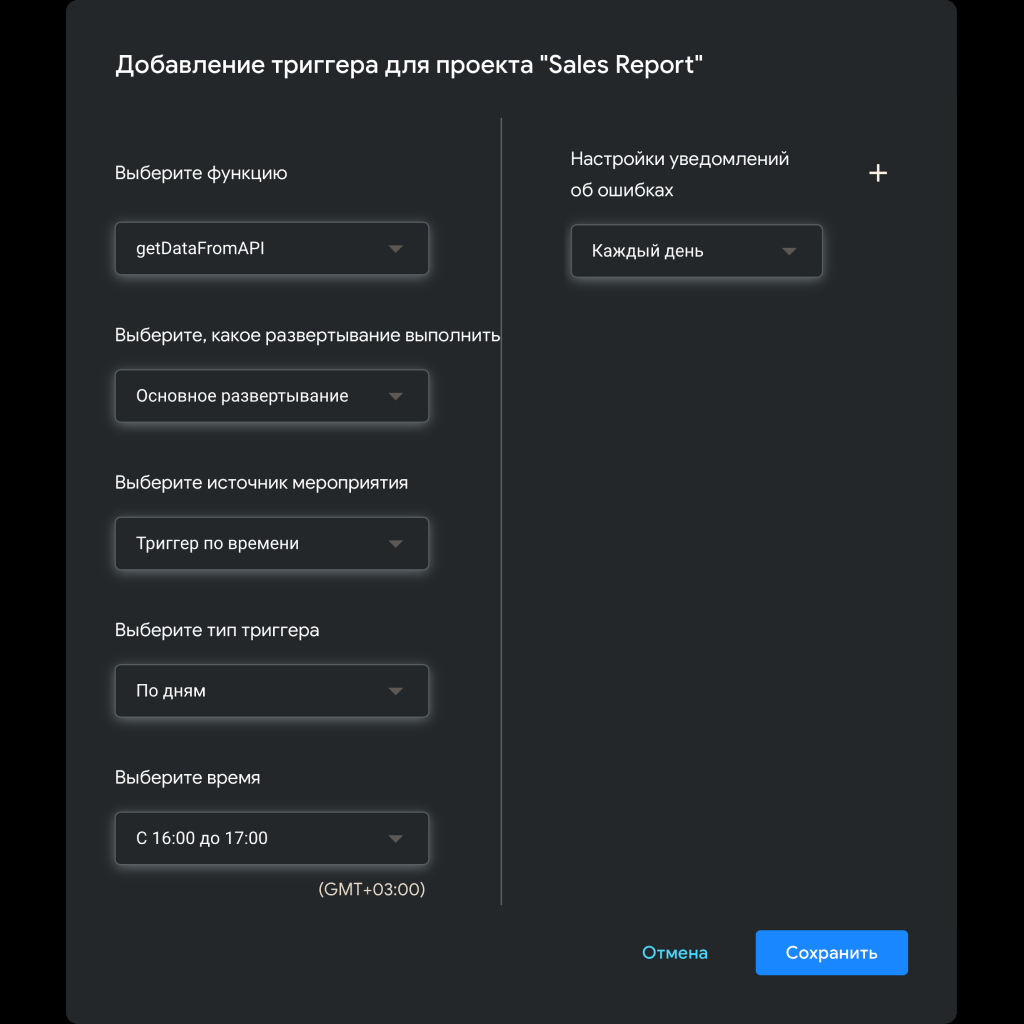This screenshot has height=1024, width=1024.
Task: Click the (GMT+03:00) timezone text
Action: [x=371, y=889]
